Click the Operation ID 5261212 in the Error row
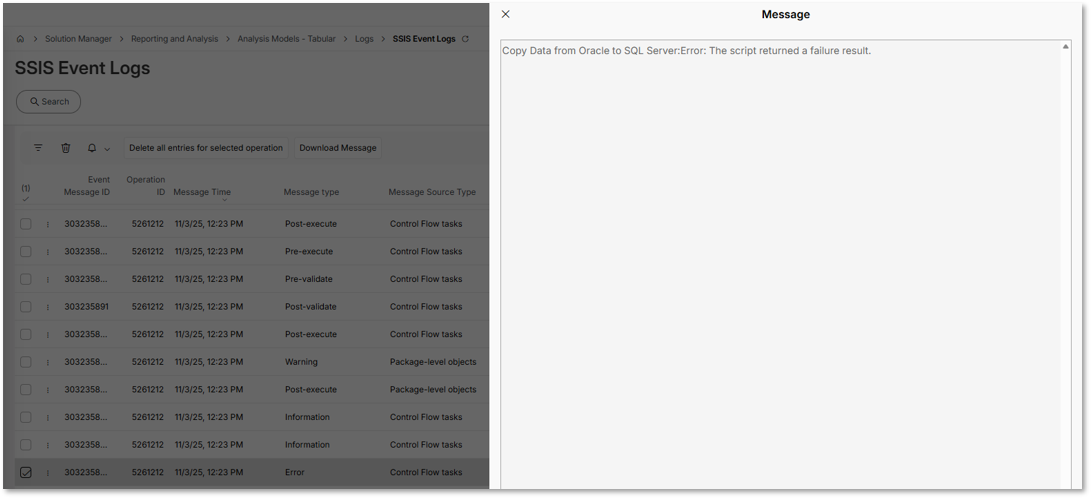Viewport: 1091px width, 498px height. pyautogui.click(x=148, y=472)
